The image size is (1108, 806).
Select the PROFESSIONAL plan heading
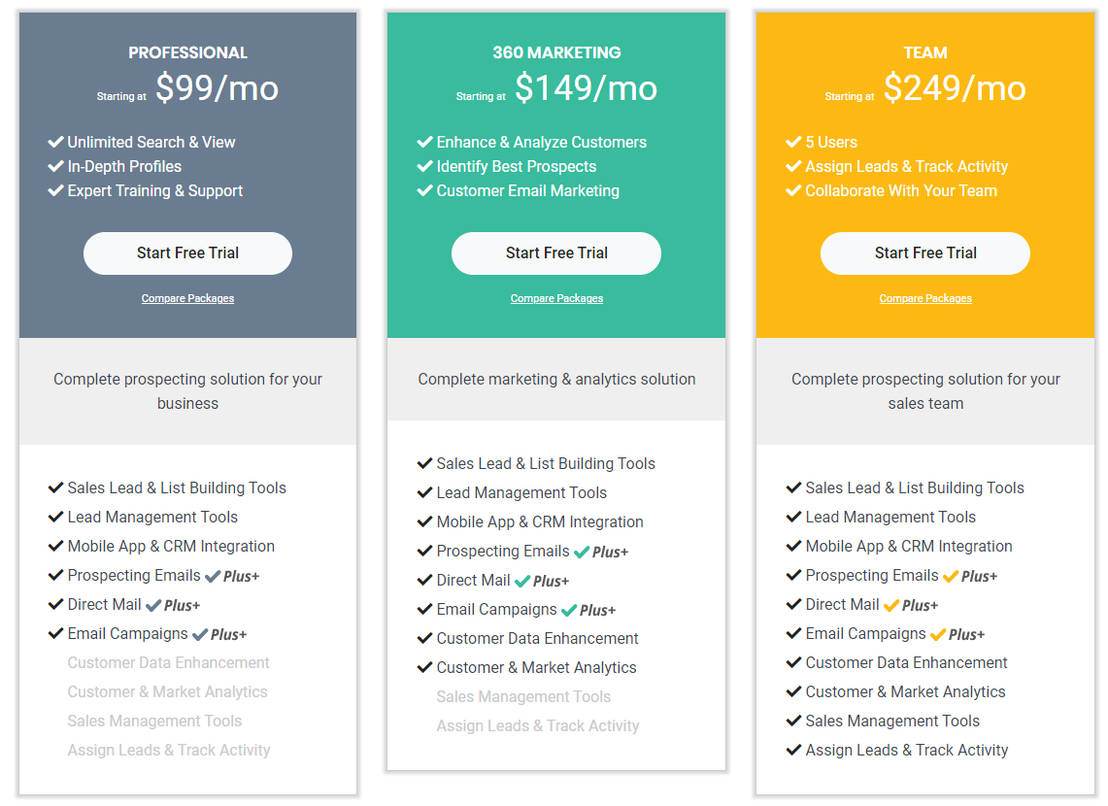(x=188, y=53)
